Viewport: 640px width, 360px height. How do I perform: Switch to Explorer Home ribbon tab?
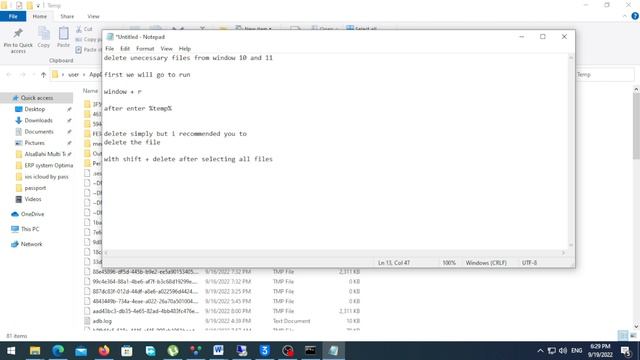tap(40, 16)
